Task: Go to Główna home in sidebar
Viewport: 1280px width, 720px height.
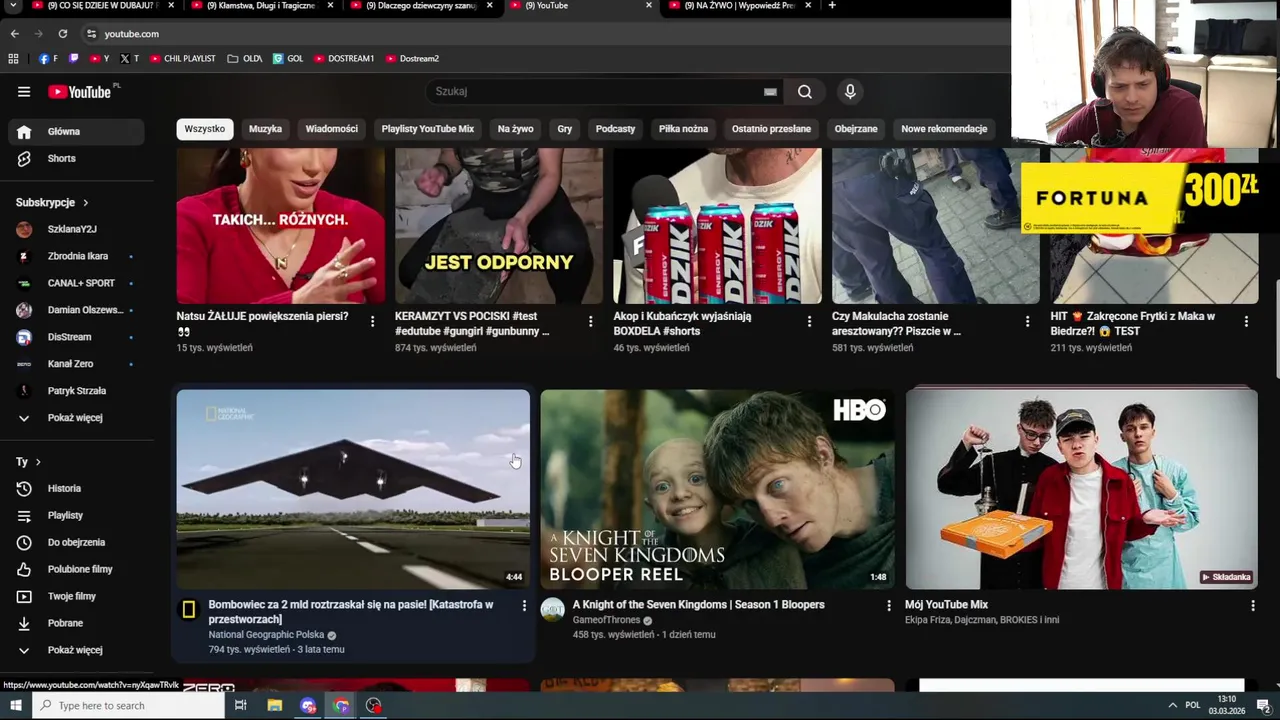Action: (x=76, y=132)
